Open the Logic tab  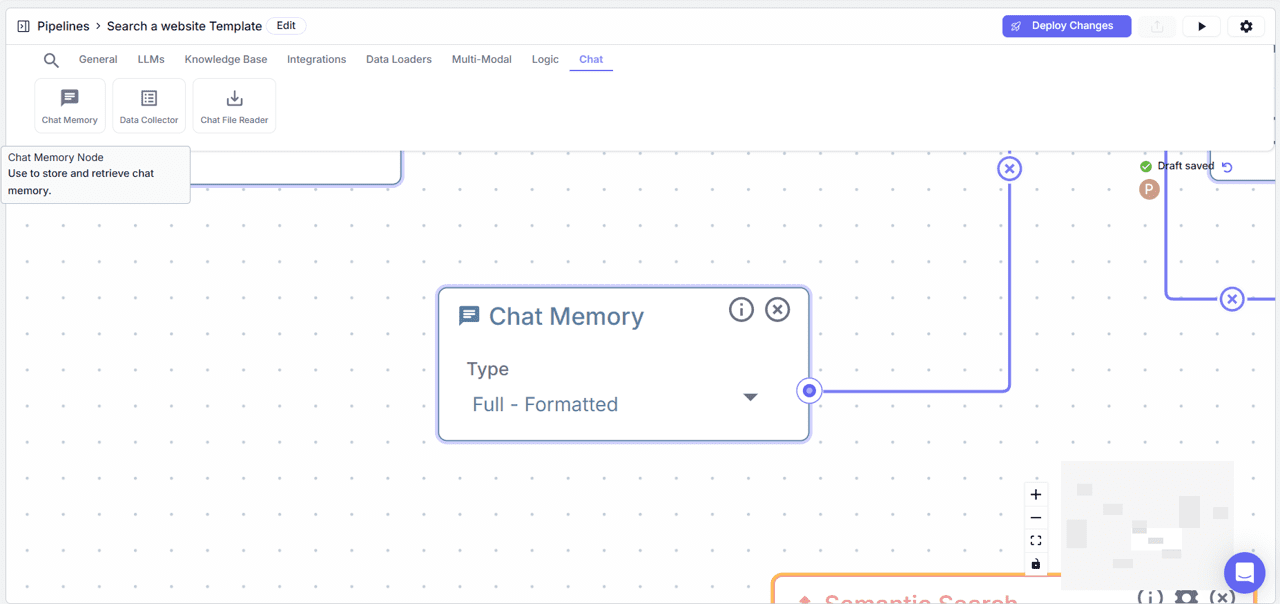tap(545, 59)
